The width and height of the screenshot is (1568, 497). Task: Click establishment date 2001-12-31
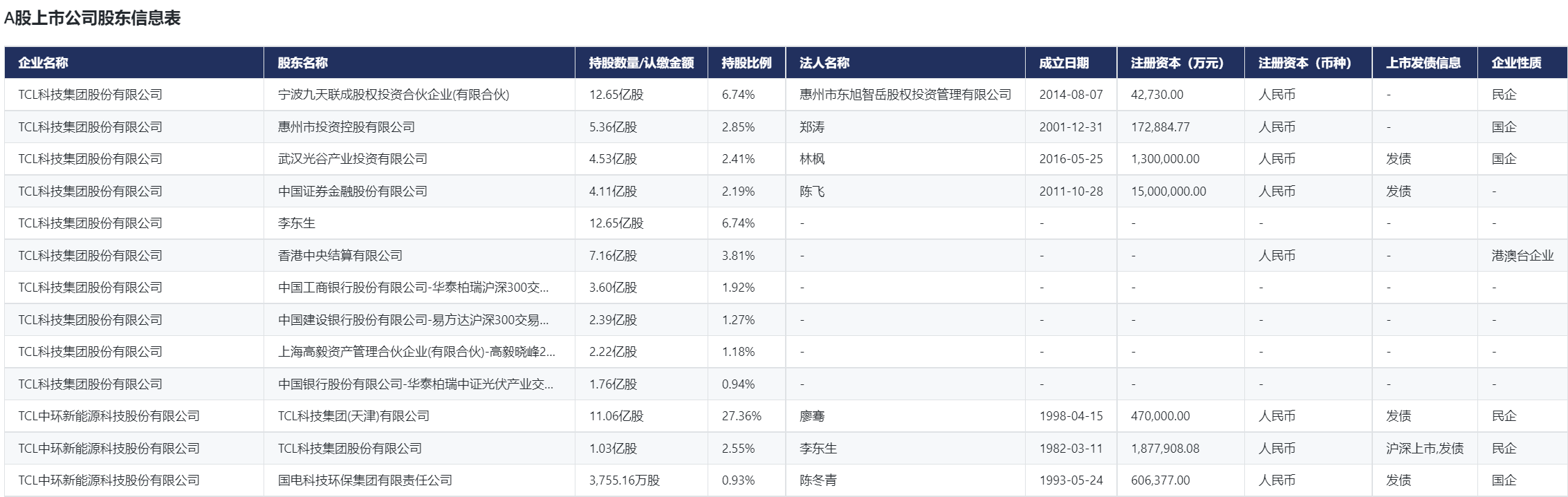1071,127
